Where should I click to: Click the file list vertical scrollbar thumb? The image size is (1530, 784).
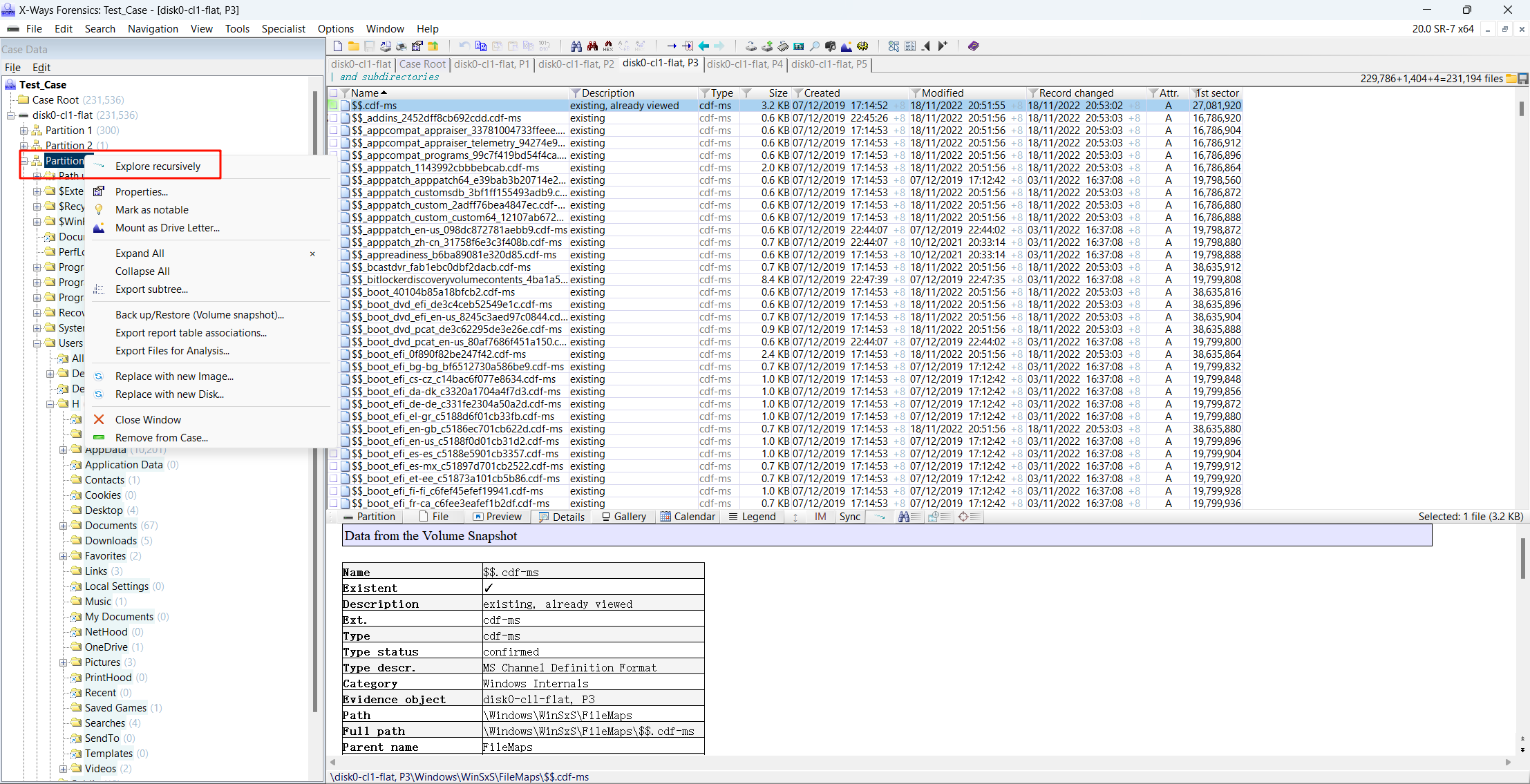pos(1521,109)
